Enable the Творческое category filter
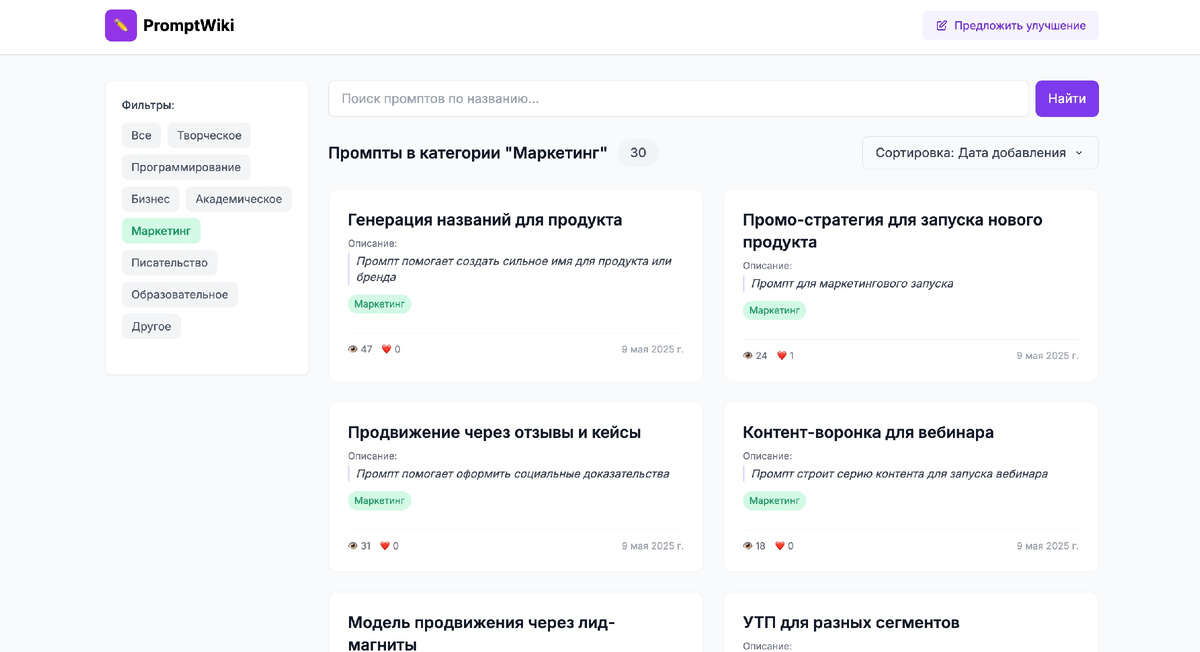 pyautogui.click(x=209, y=134)
